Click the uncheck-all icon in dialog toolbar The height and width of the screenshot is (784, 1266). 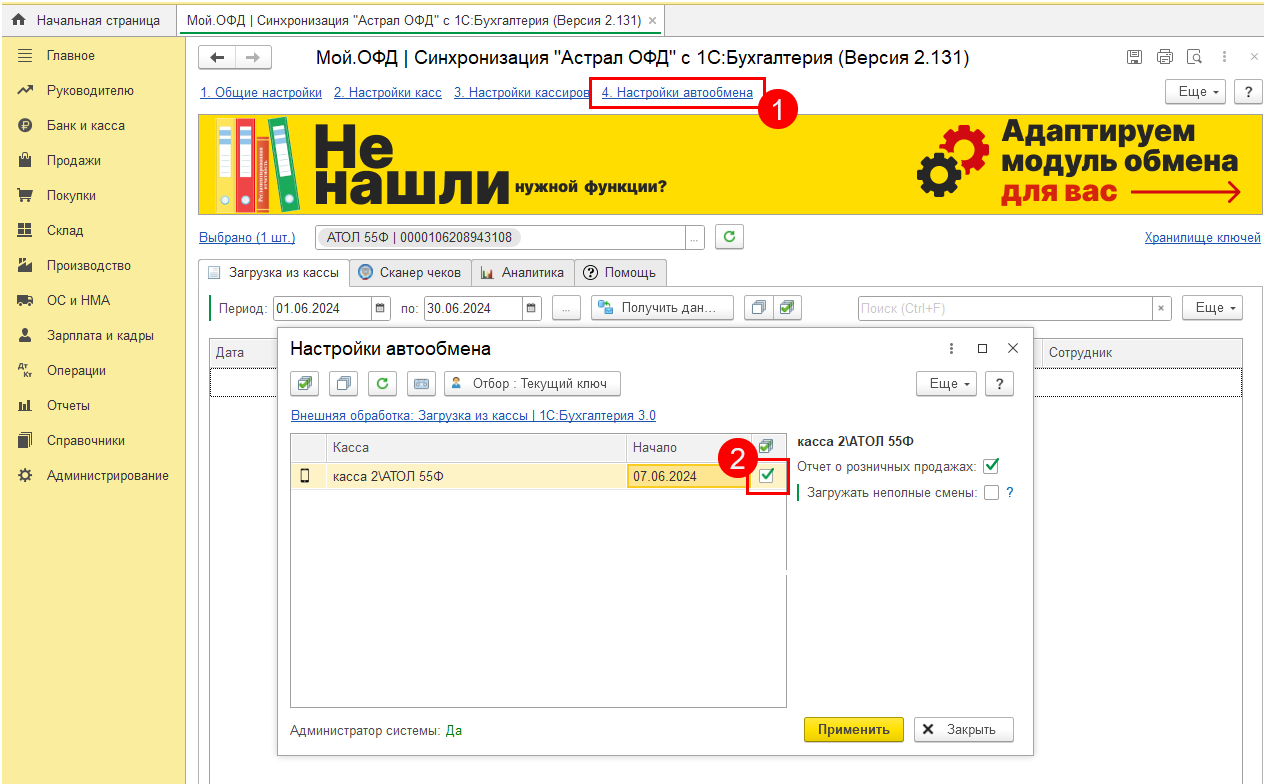pos(342,383)
